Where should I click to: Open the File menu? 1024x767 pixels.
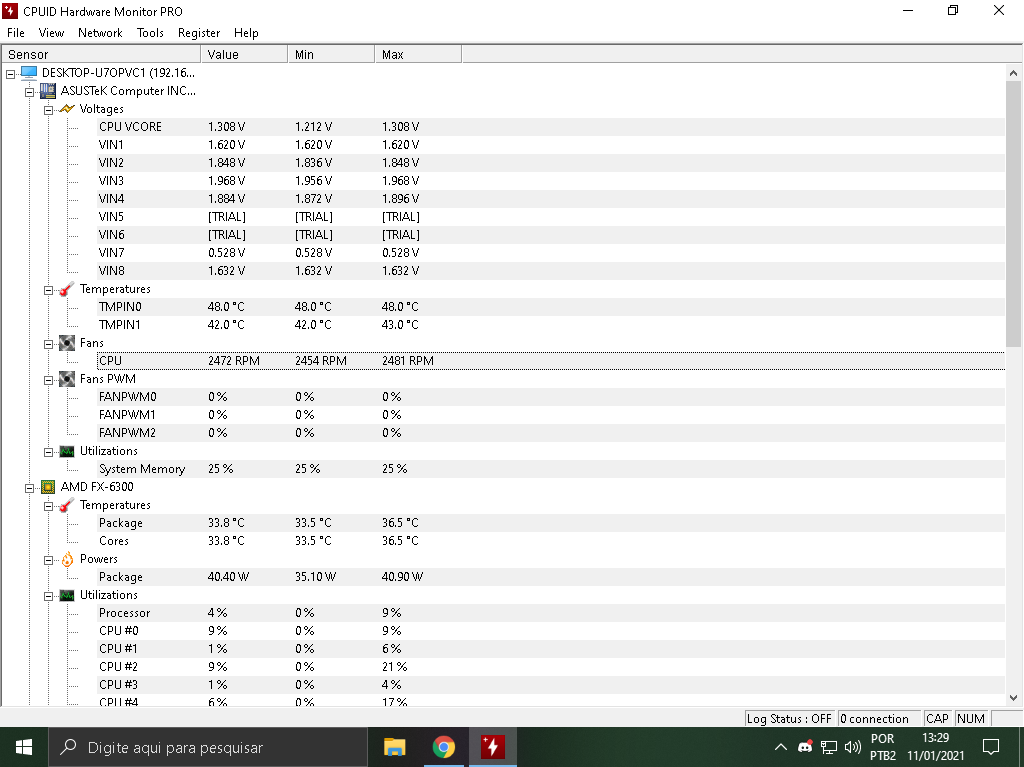(x=16, y=33)
